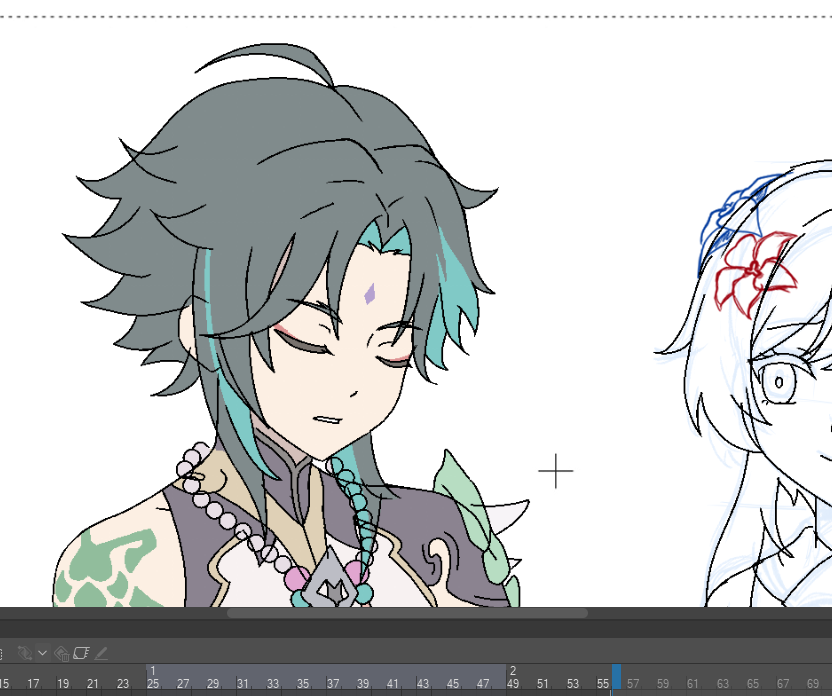Viewport: 832px width, 696px height.
Task: Click the delete keyframe icon with trash can
Action: tap(62, 653)
